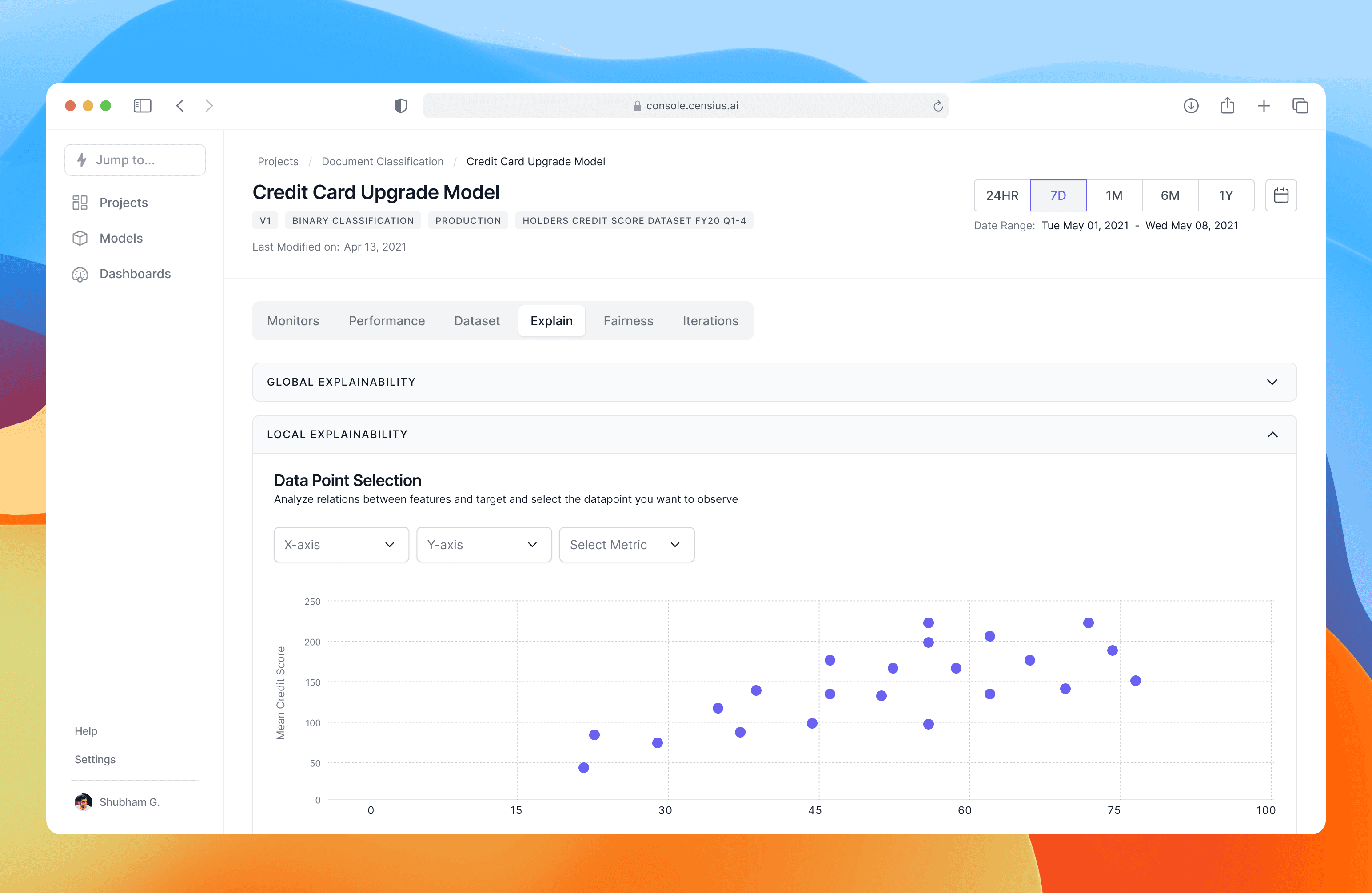1372x893 pixels.
Task: Open the Projects breadcrumb link
Action: [278, 161]
